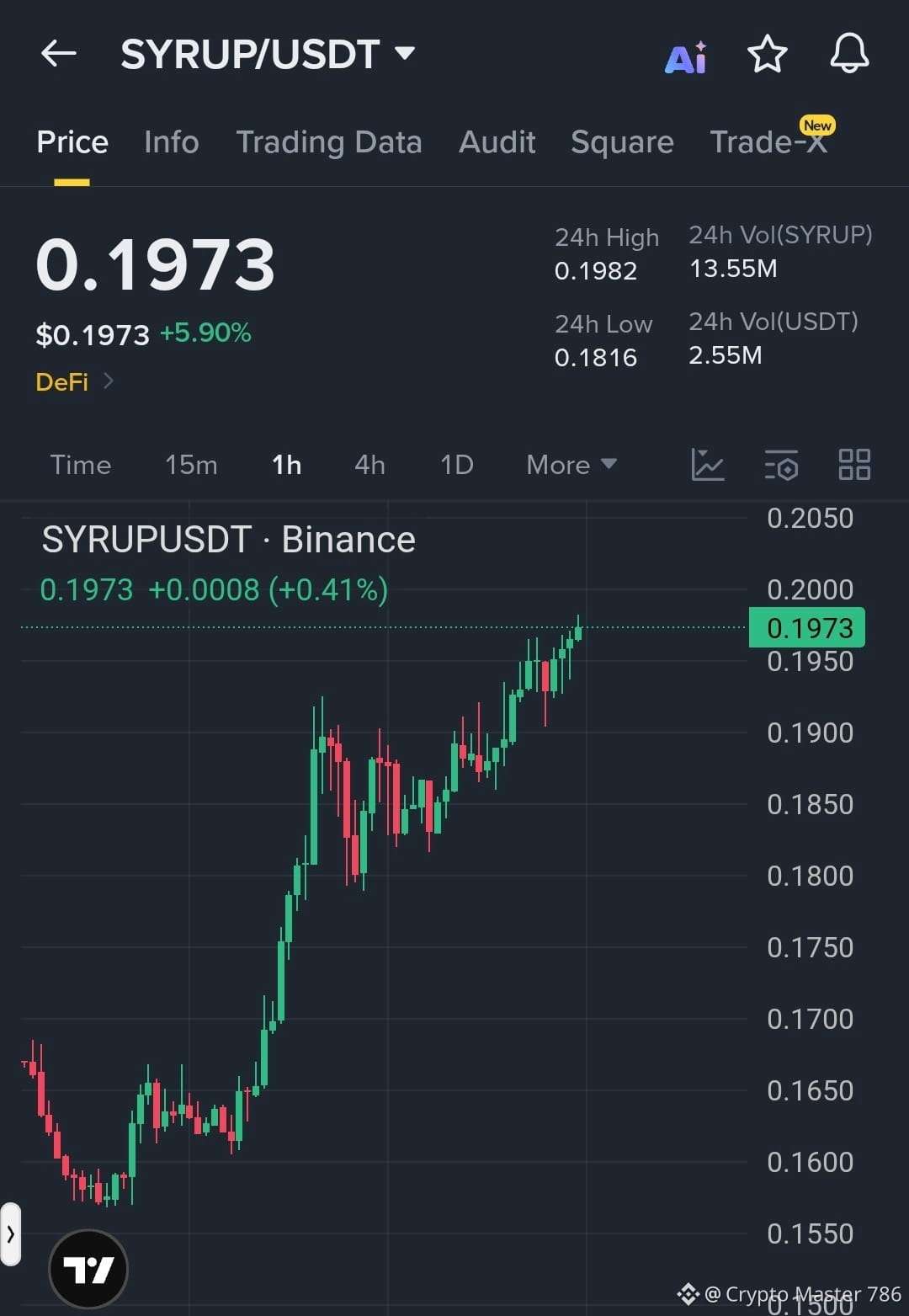Viewport: 909px width, 1316px height.
Task: Open the Square tab
Action: click(622, 142)
